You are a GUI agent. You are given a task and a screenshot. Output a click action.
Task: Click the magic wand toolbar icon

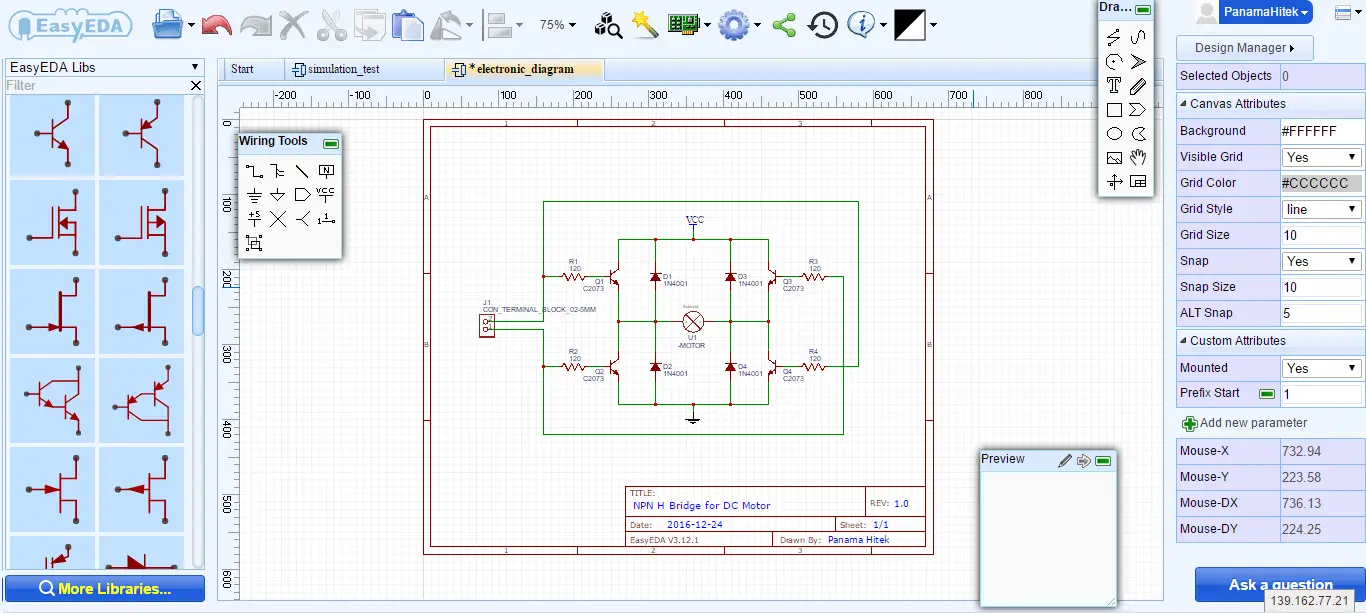[x=645, y=24]
